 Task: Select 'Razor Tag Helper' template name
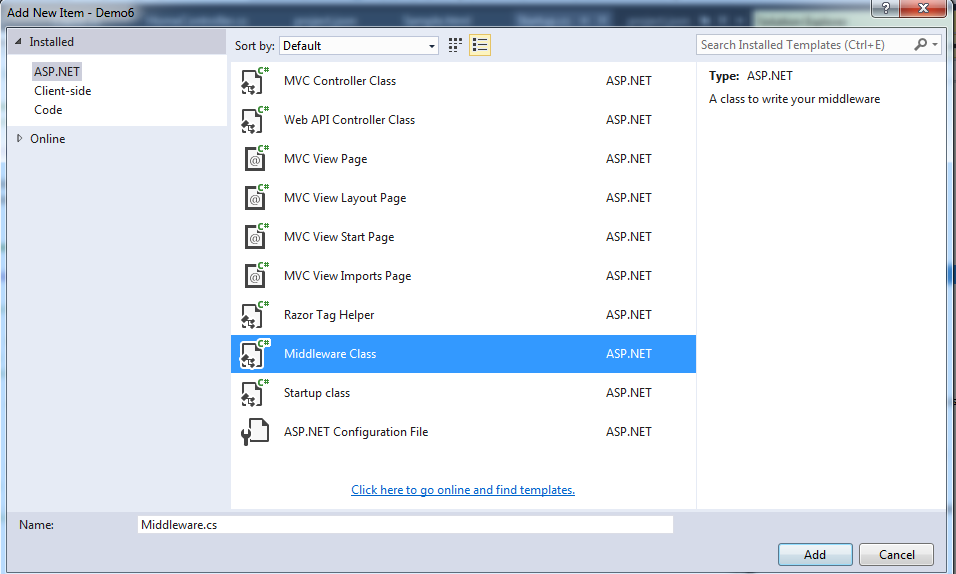(329, 315)
